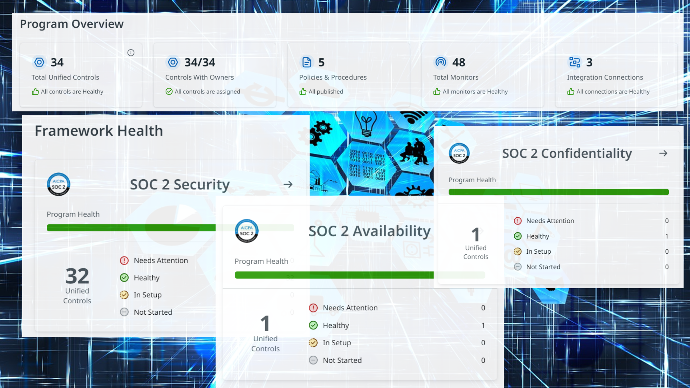Open SOC 2 Security via its arrow
The image size is (690, 388).
click(x=288, y=184)
